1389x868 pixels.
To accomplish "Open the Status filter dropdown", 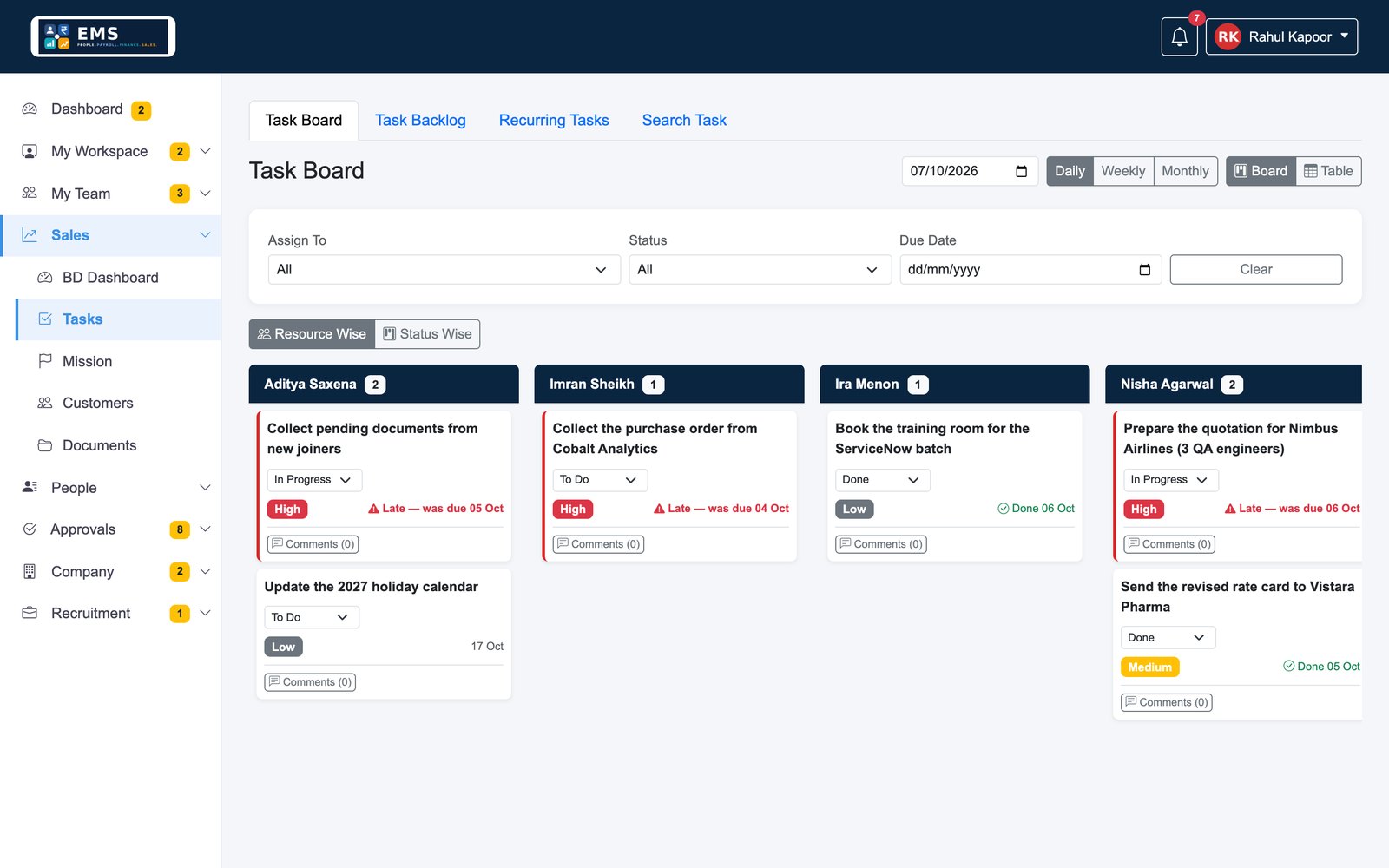I will [x=760, y=270].
